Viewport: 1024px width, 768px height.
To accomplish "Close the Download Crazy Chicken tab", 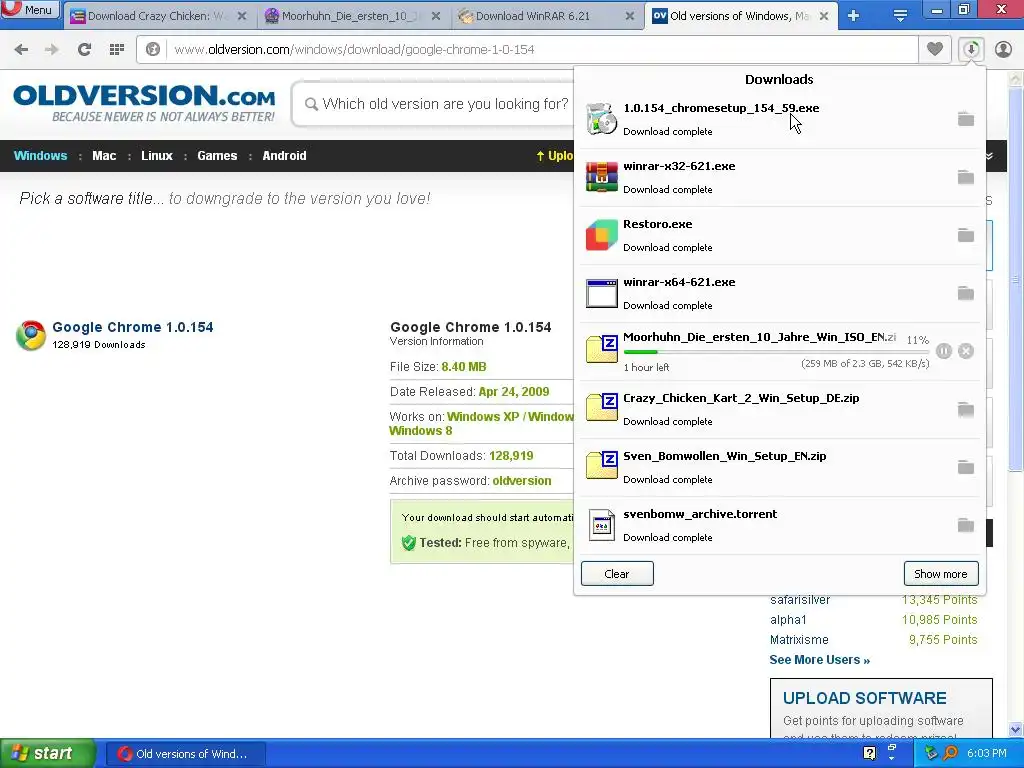I will click(x=242, y=16).
